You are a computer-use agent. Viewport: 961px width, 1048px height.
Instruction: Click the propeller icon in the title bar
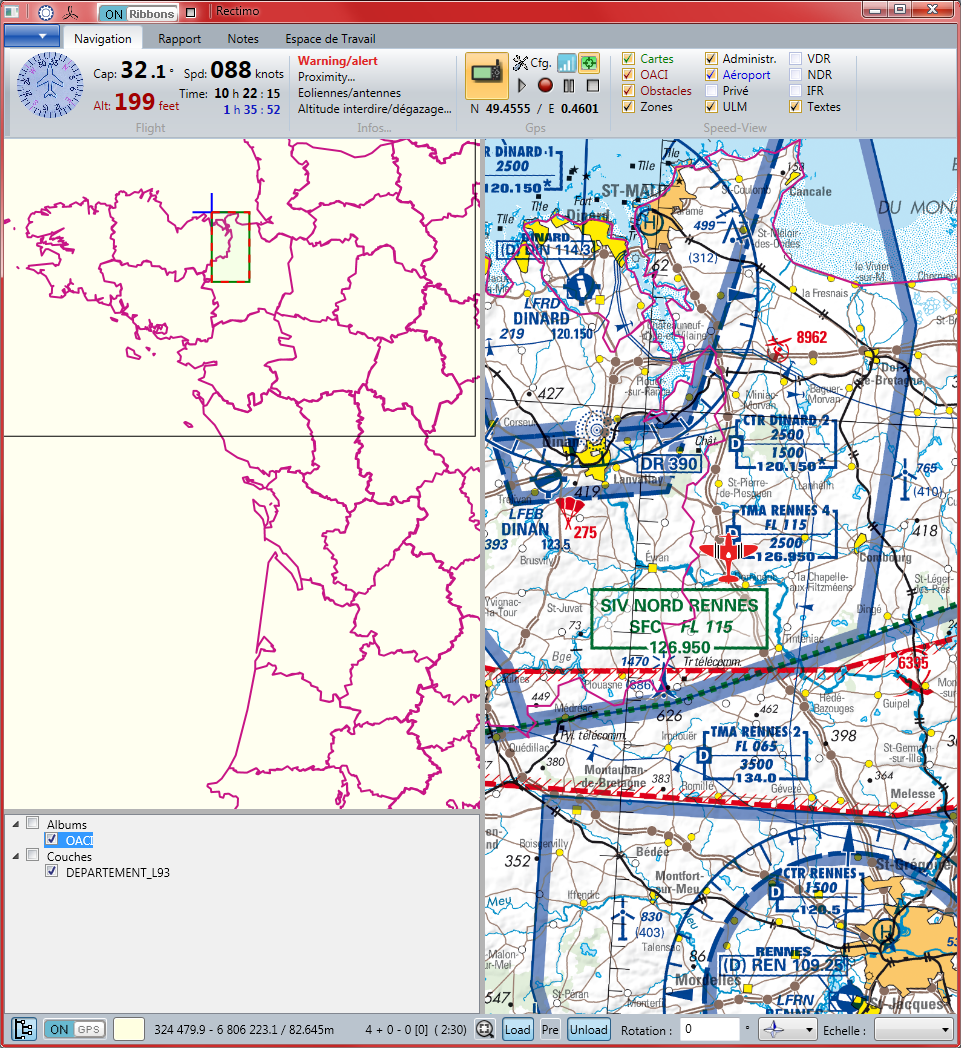point(70,12)
